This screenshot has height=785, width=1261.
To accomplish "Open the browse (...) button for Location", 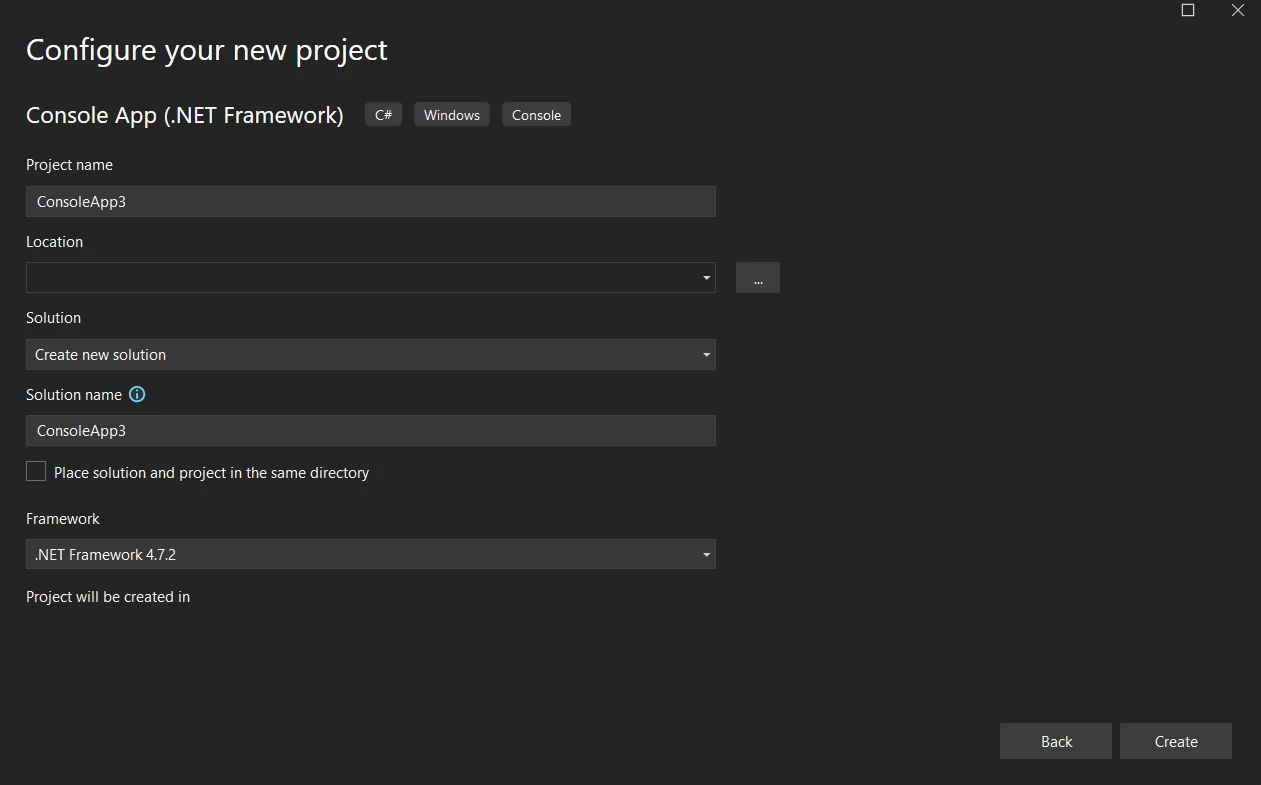I will click(757, 278).
